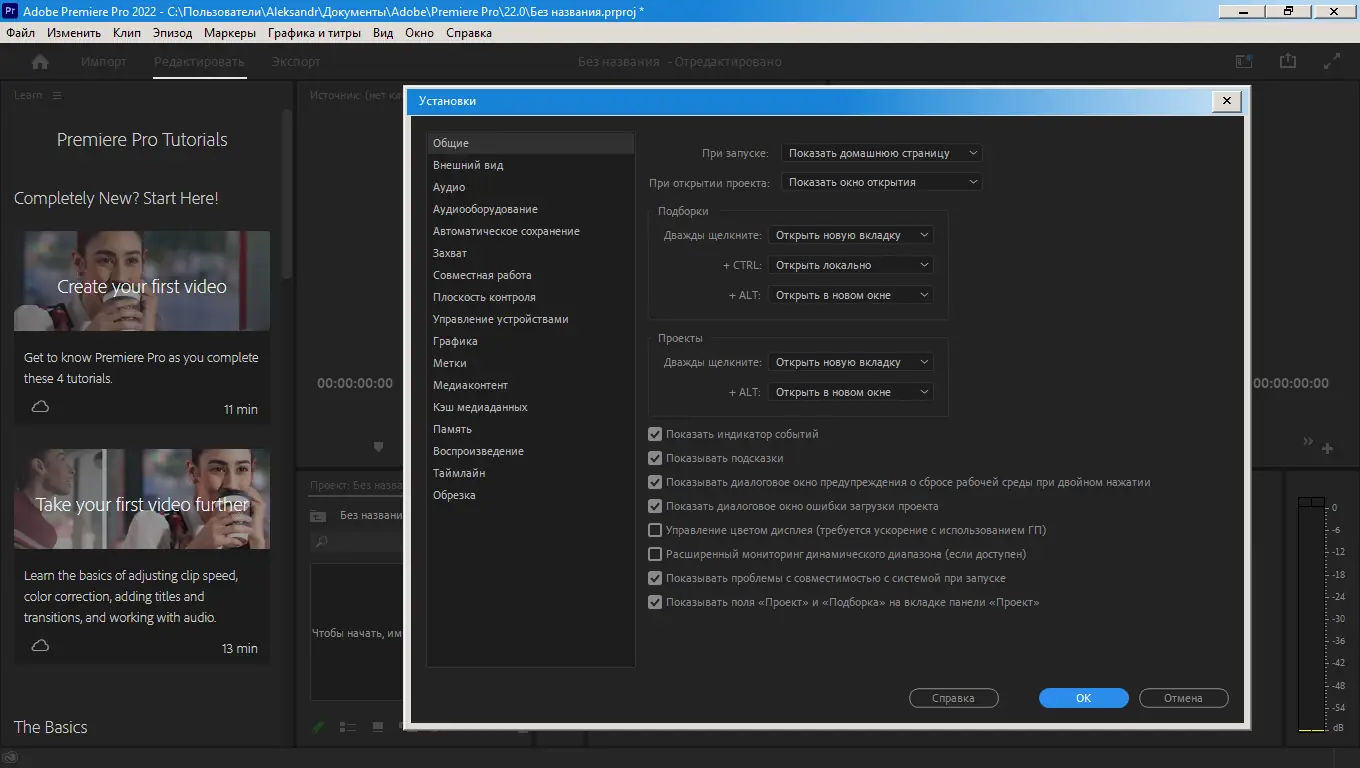
Task: Select Таймлайн preferences category
Action: tap(531, 473)
